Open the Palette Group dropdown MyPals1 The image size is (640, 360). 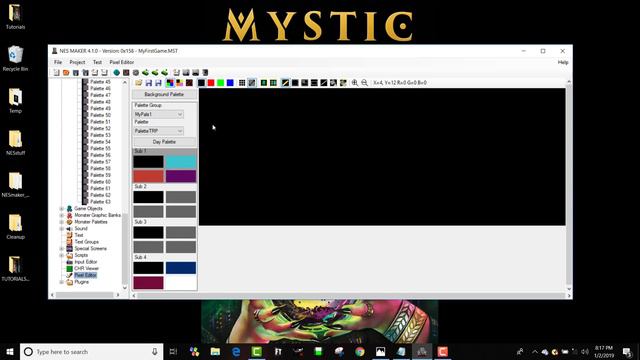click(159, 114)
